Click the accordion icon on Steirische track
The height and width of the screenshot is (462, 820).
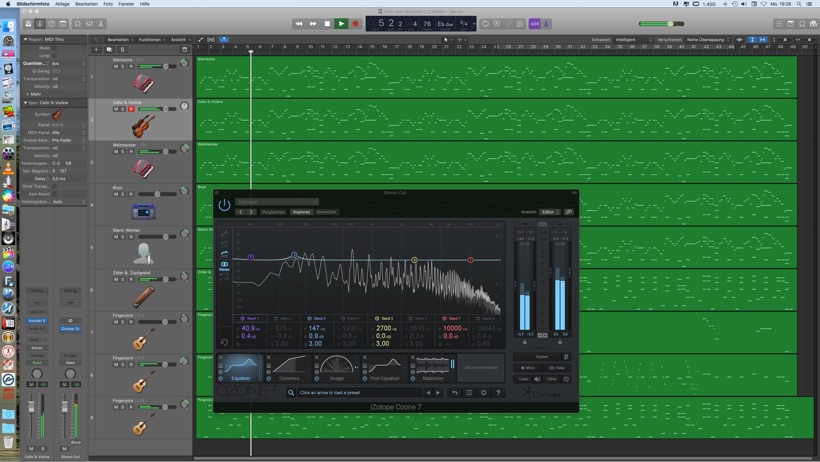point(143,83)
